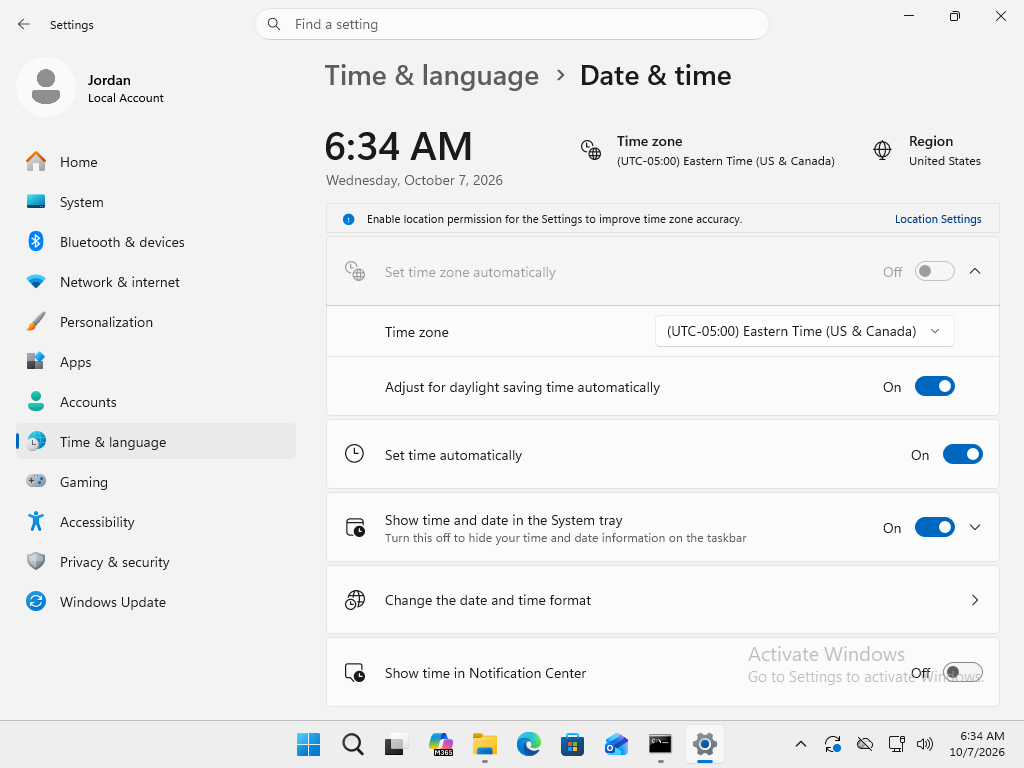Click the Task View taskbar button
1024x768 pixels.
[x=396, y=744]
